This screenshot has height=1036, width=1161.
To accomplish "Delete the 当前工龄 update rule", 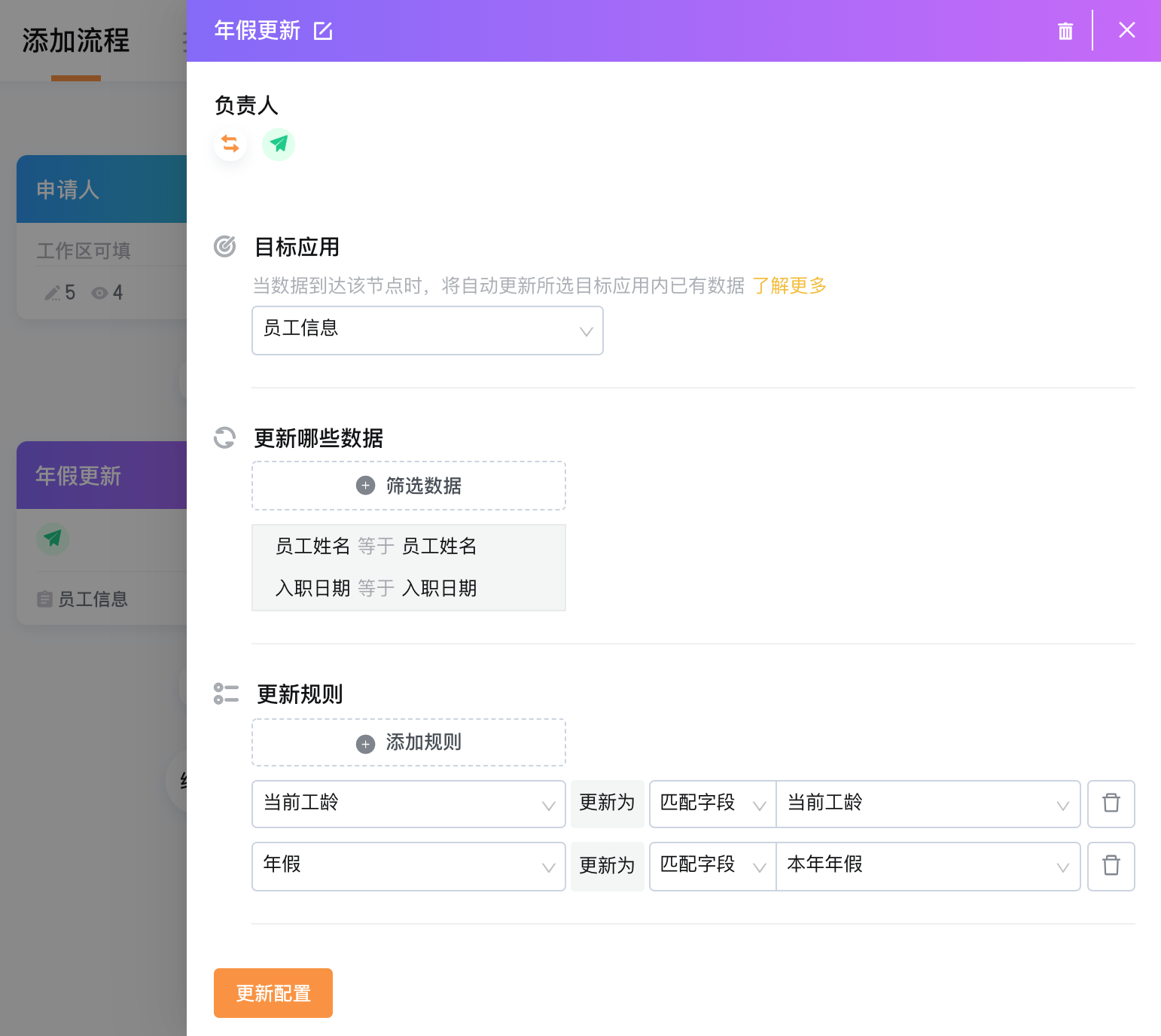I will [1111, 804].
